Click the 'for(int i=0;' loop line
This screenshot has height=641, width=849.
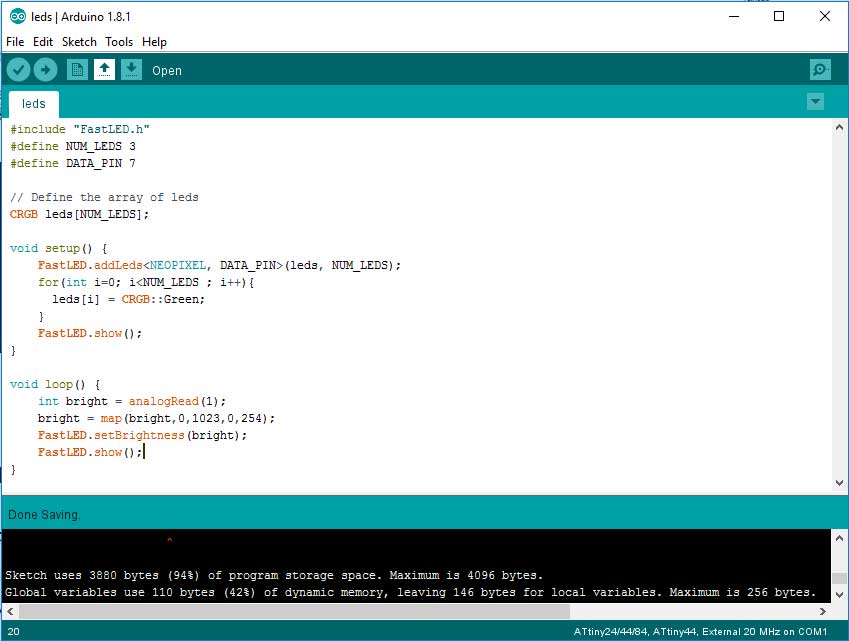pos(146,282)
